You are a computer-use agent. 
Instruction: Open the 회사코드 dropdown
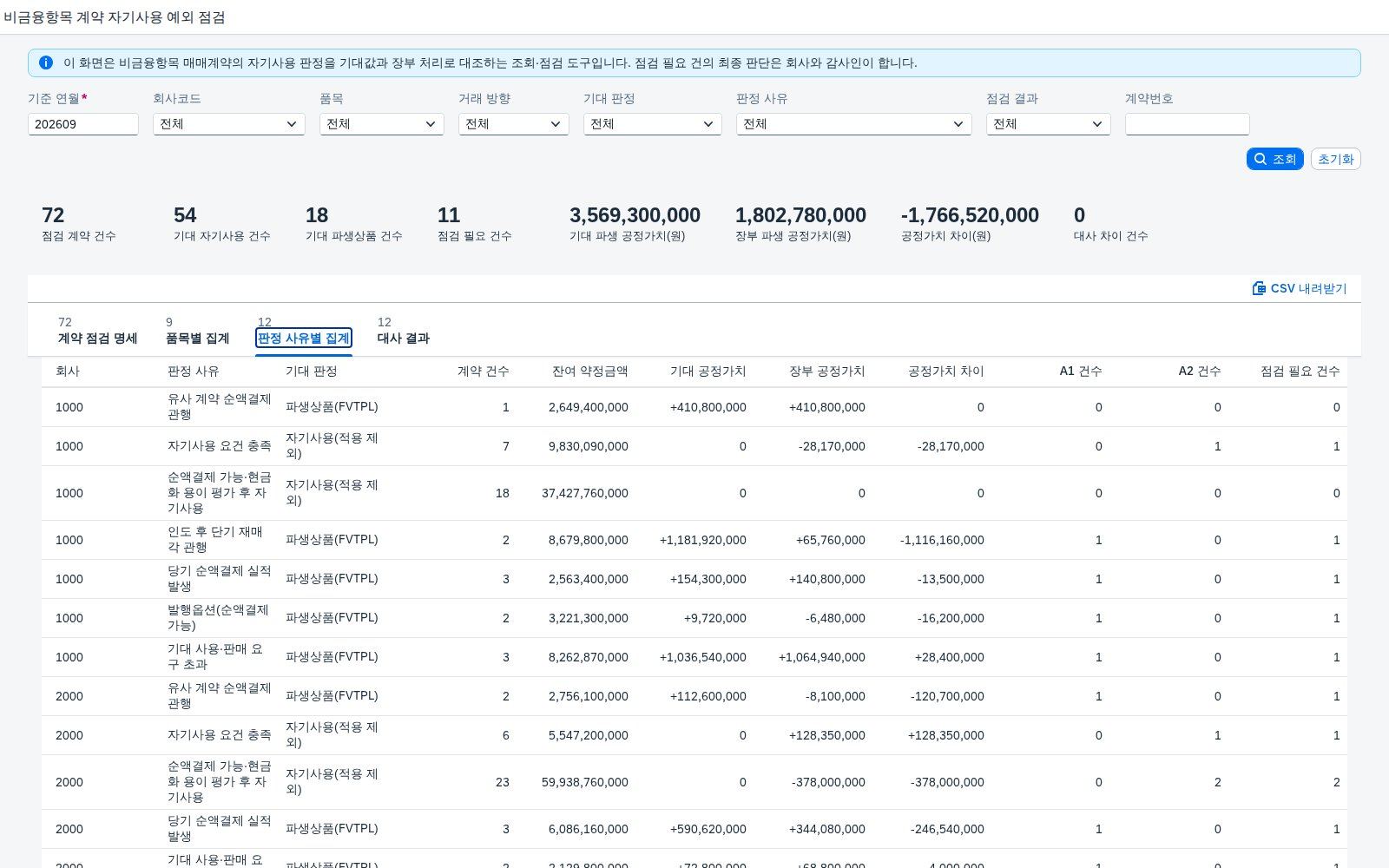point(229,124)
